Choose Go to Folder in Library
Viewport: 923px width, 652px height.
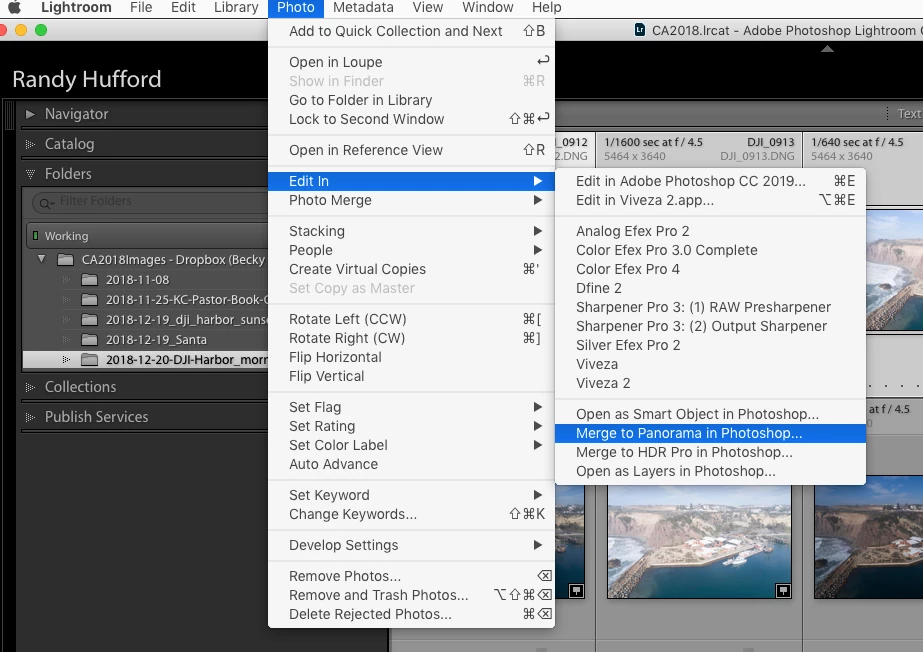click(411, 100)
